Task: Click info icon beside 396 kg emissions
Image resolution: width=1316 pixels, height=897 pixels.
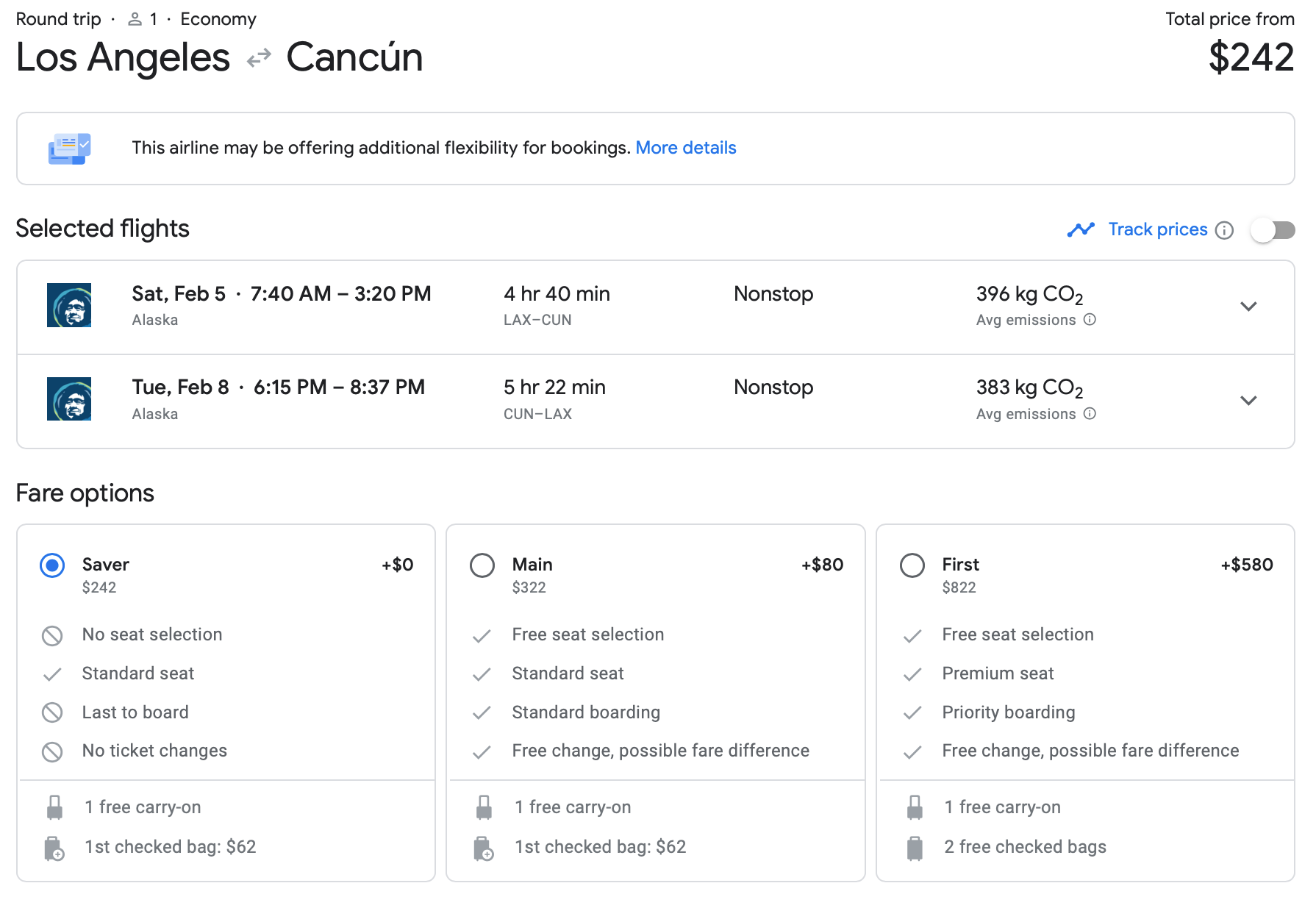Action: pyautogui.click(x=1090, y=320)
